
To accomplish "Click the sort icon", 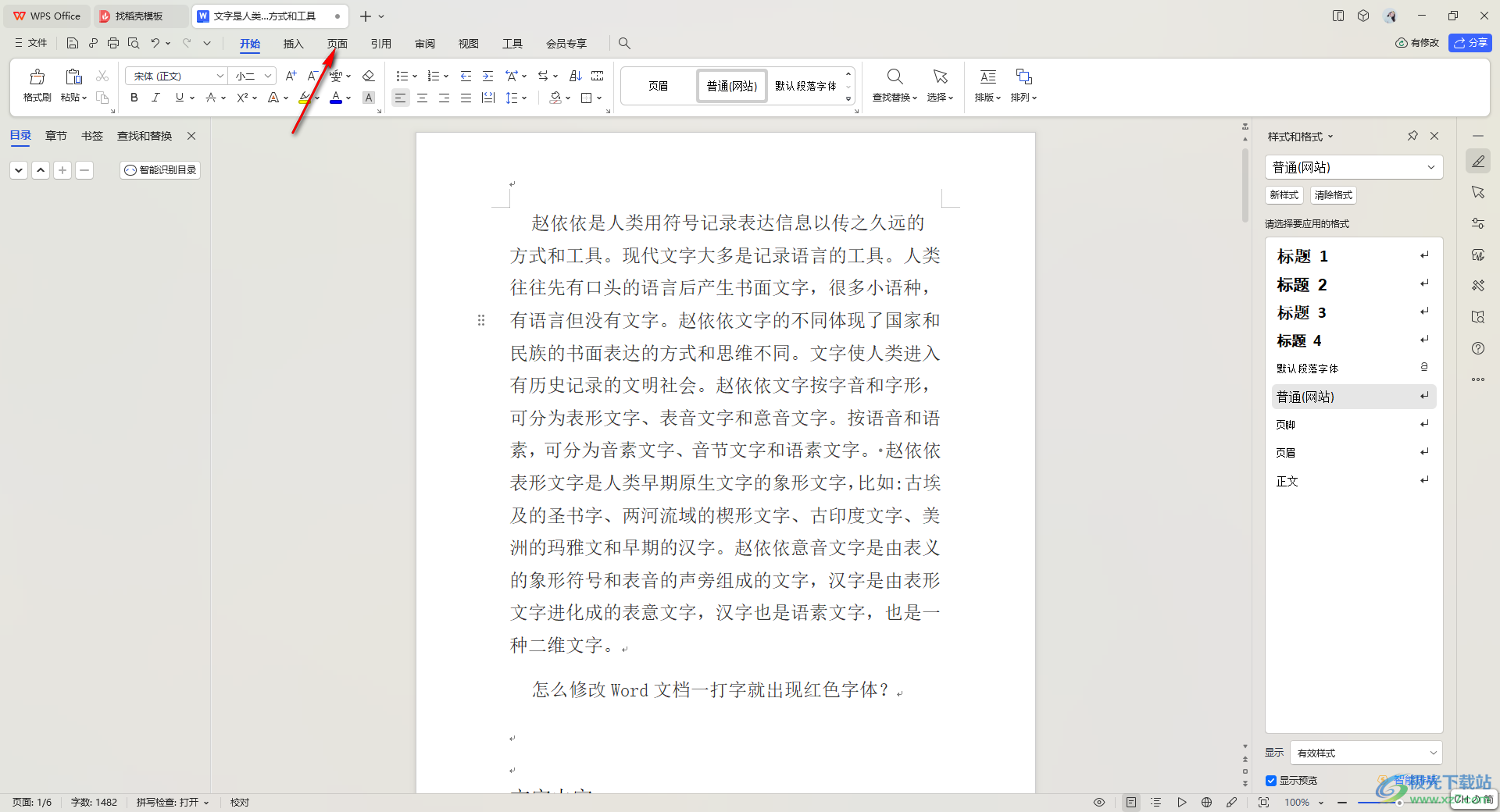I will [x=576, y=76].
